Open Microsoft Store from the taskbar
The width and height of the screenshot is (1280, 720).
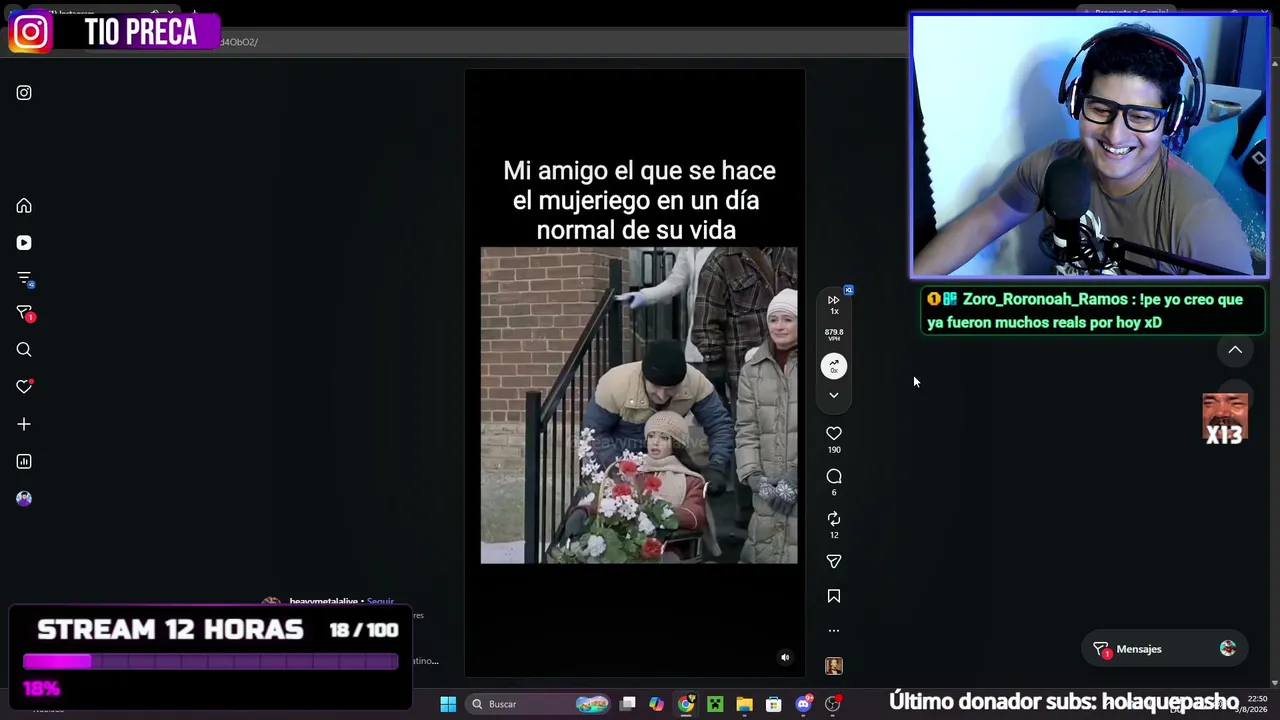[x=773, y=704]
